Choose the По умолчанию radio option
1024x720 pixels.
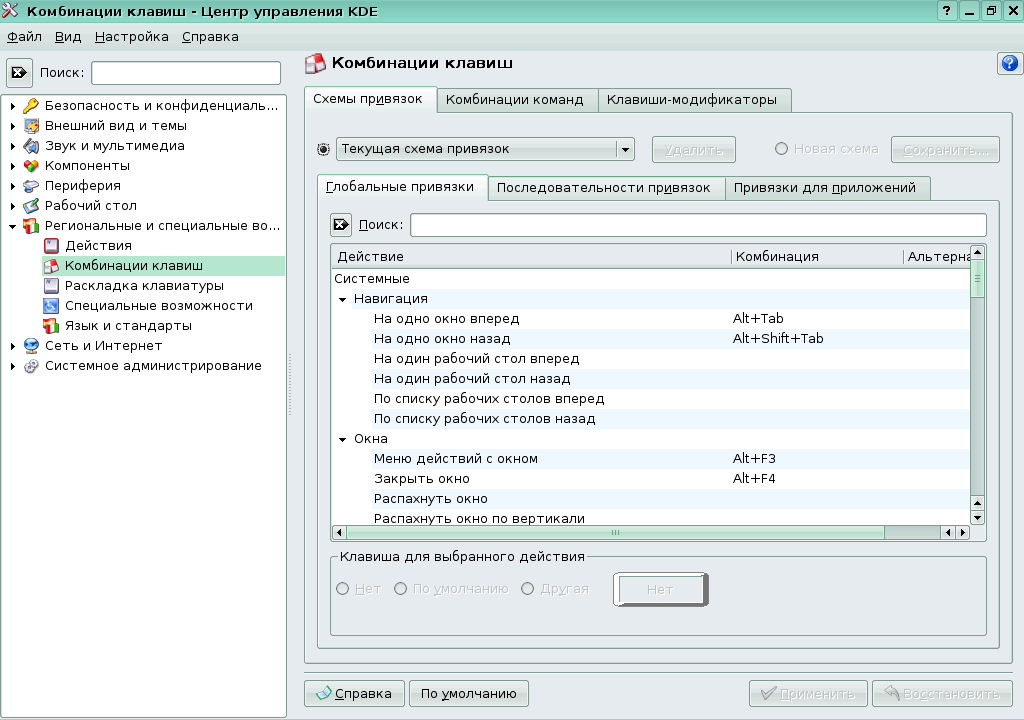coord(400,589)
